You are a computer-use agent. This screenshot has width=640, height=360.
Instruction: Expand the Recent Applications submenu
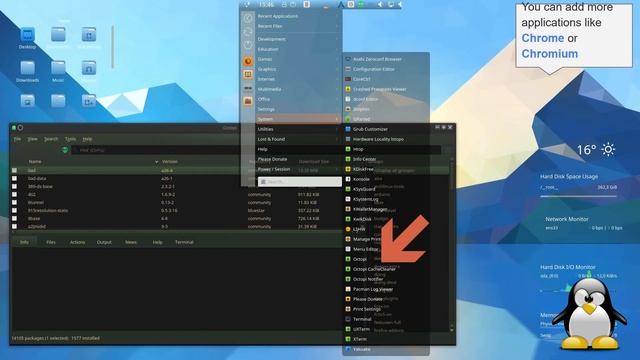(x=298, y=16)
